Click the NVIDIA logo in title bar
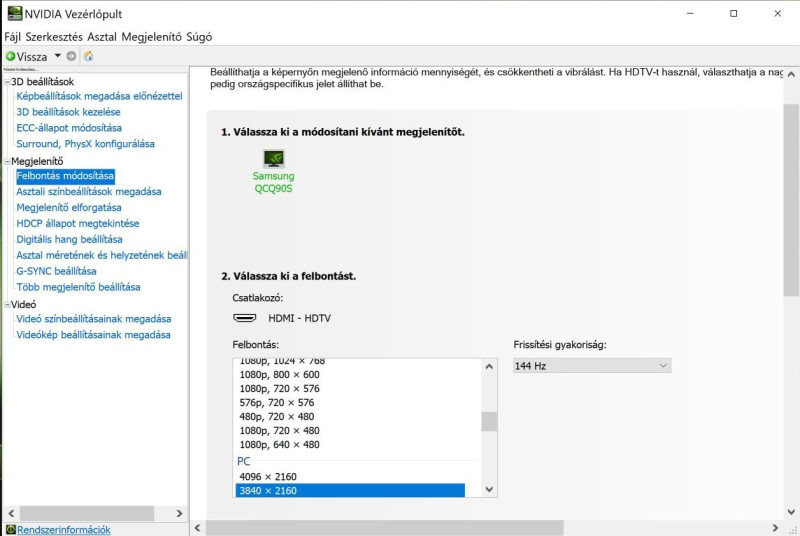Image resolution: width=800 pixels, height=536 pixels. [15, 13]
